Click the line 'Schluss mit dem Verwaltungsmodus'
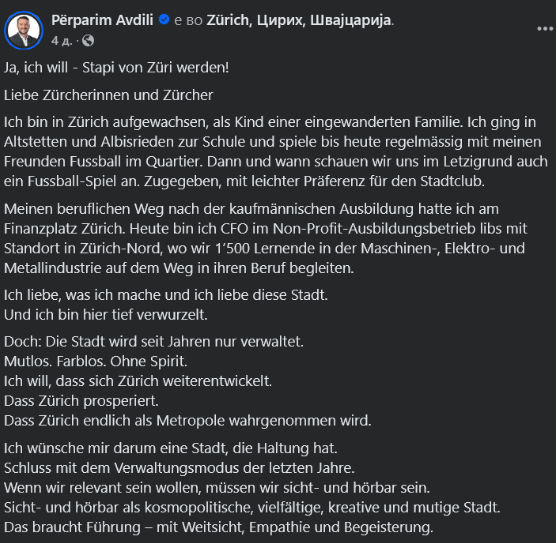 [179, 468]
